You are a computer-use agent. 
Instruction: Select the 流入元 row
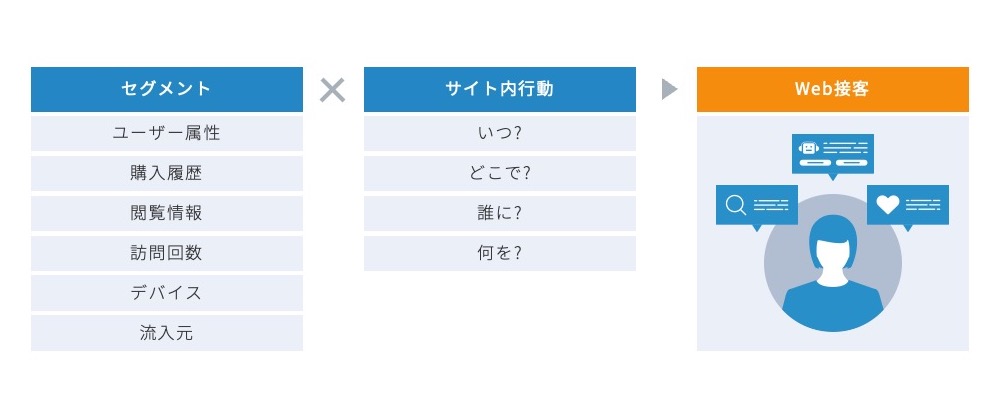tap(166, 333)
